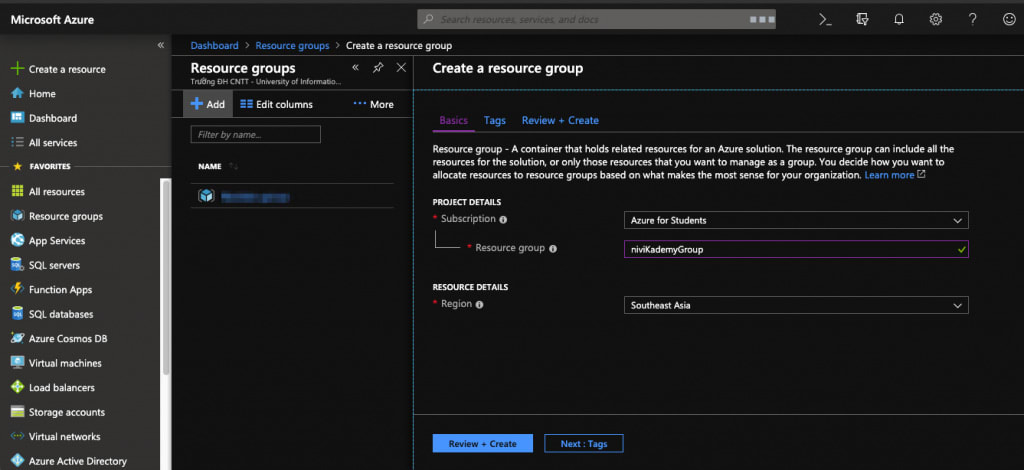The image size is (1024, 470).
Task: Click the blue Review + Create button
Action: pyautogui.click(x=483, y=443)
